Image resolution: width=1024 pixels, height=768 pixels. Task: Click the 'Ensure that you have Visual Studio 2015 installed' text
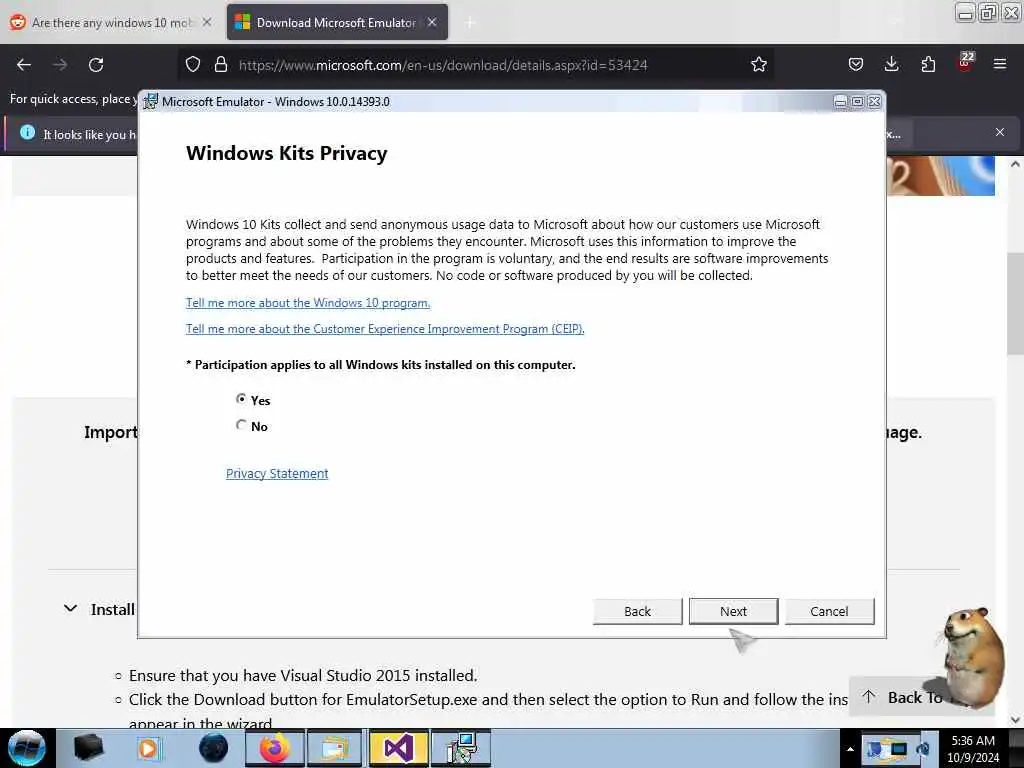pyautogui.click(x=303, y=675)
